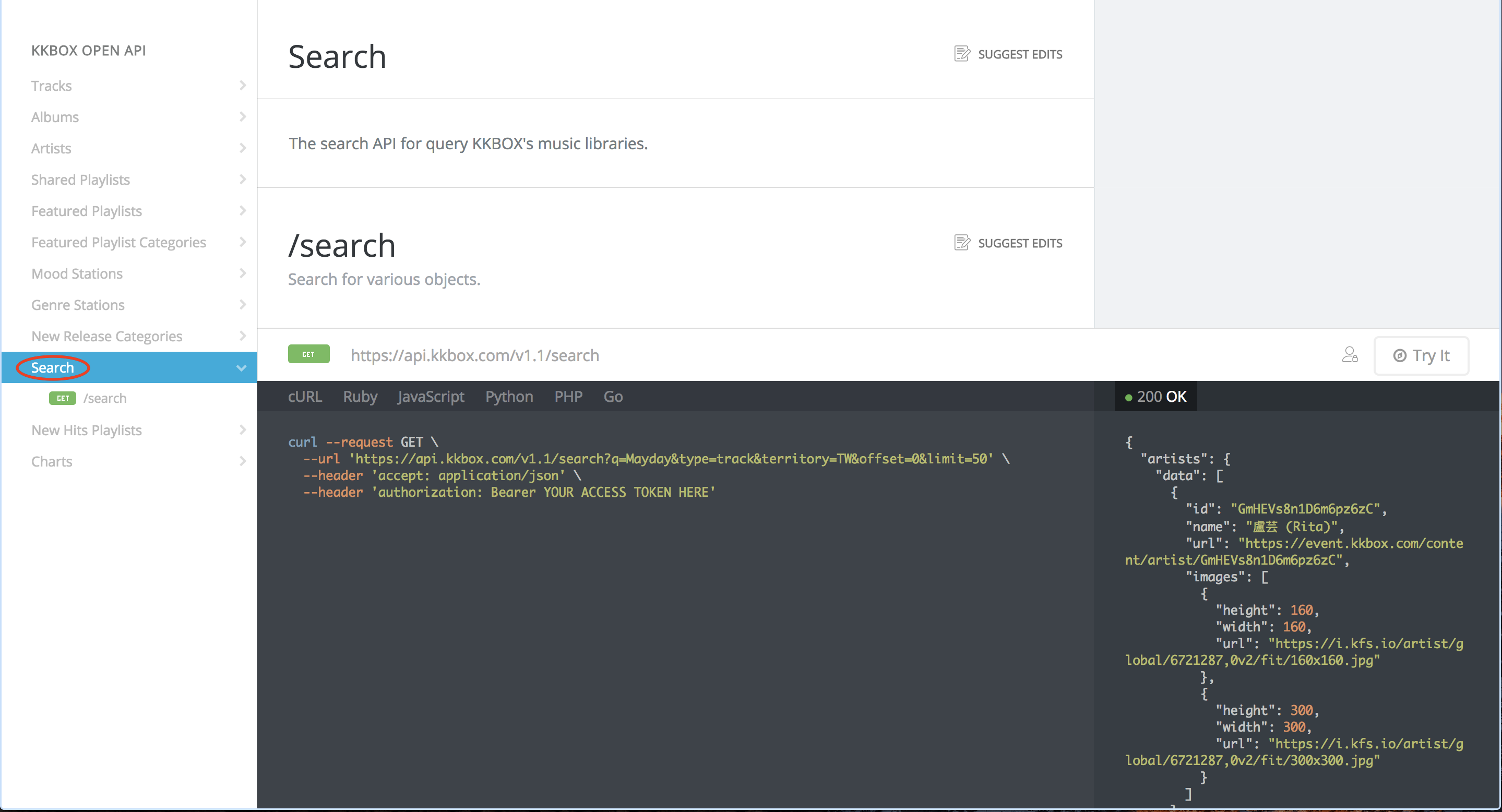Click the Featured Playlist Categories link
1502x812 pixels.
pos(118,242)
